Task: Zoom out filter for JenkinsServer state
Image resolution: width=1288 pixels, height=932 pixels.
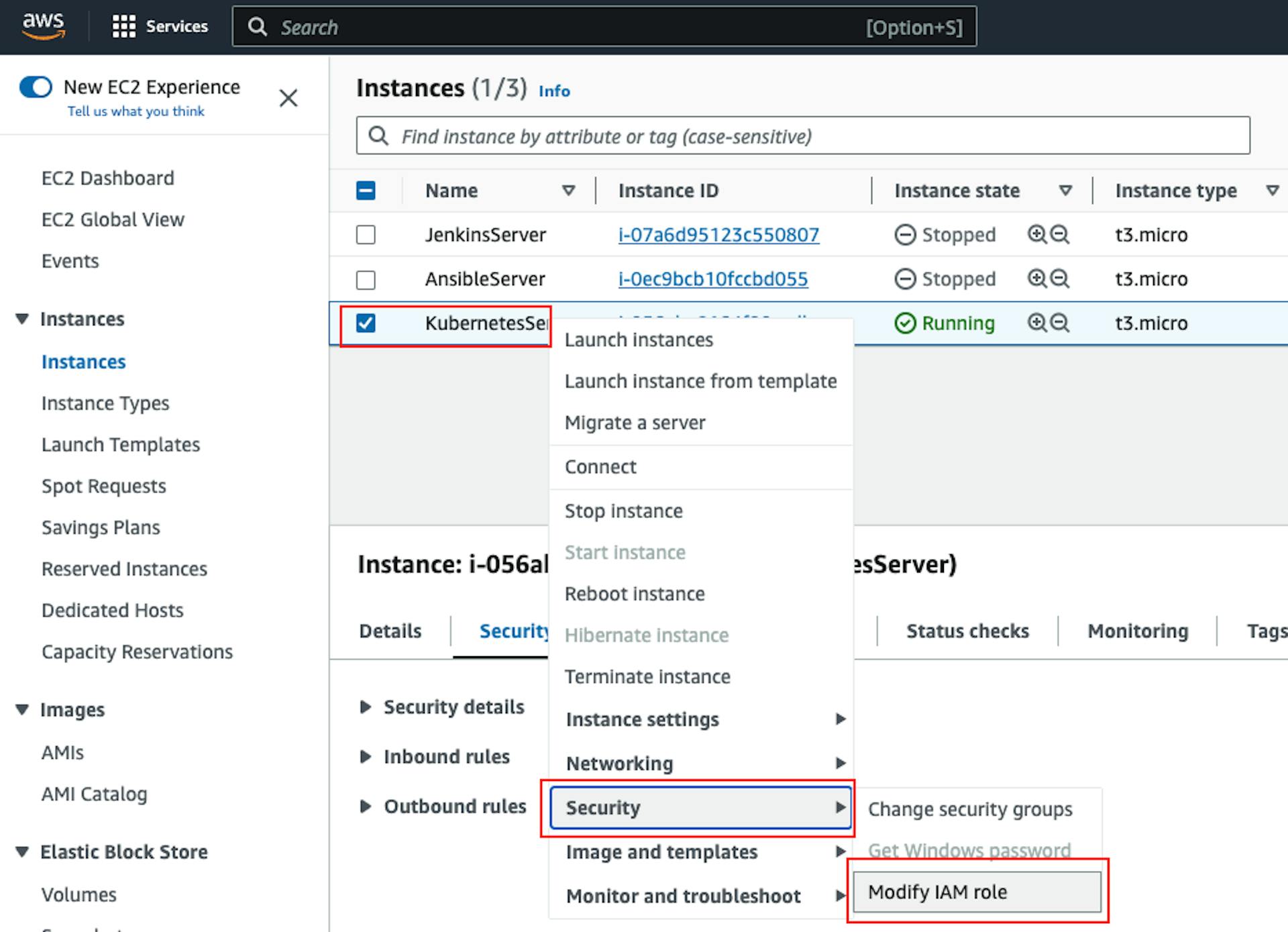Action: 1060,234
